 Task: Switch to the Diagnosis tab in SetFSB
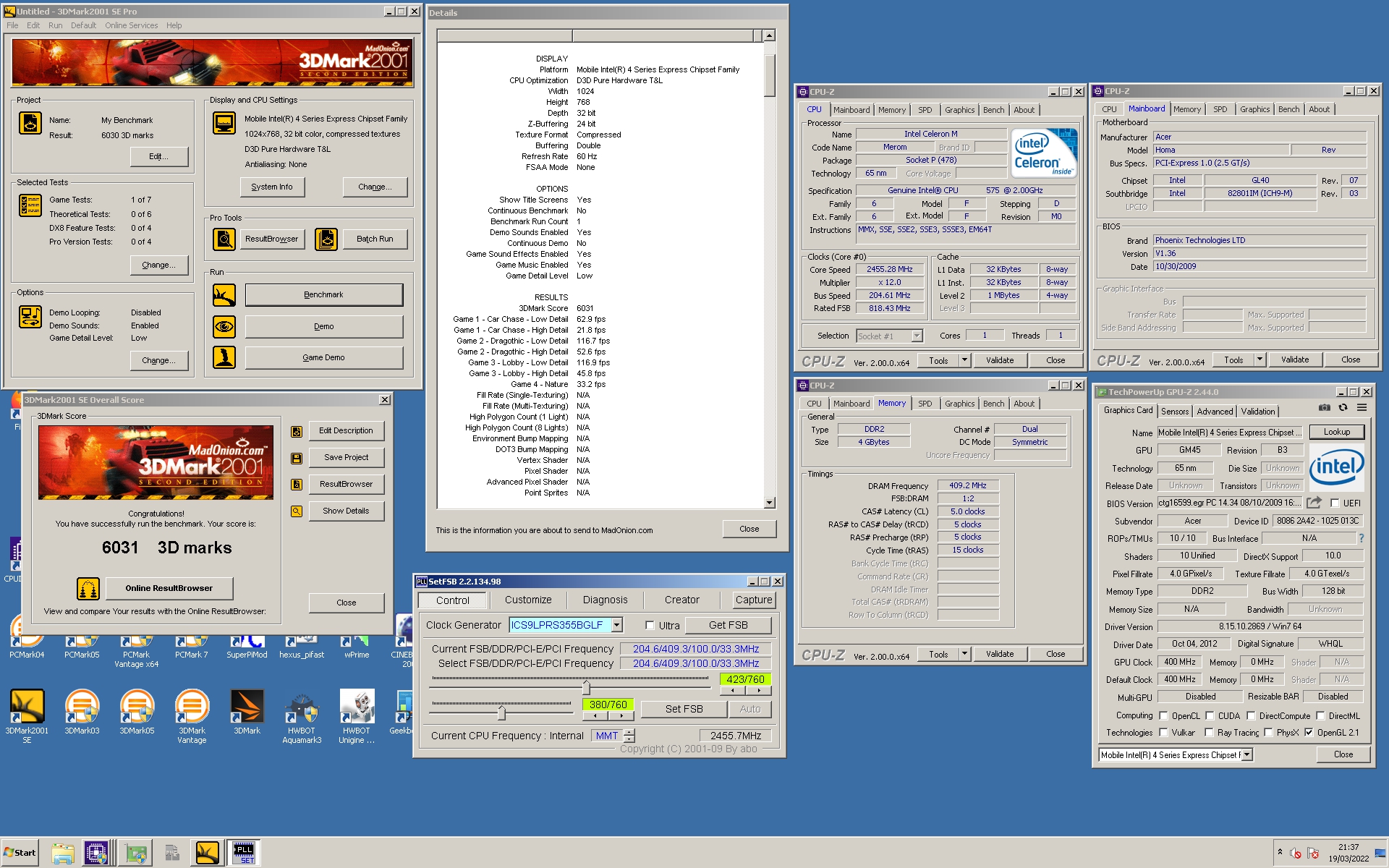606,600
